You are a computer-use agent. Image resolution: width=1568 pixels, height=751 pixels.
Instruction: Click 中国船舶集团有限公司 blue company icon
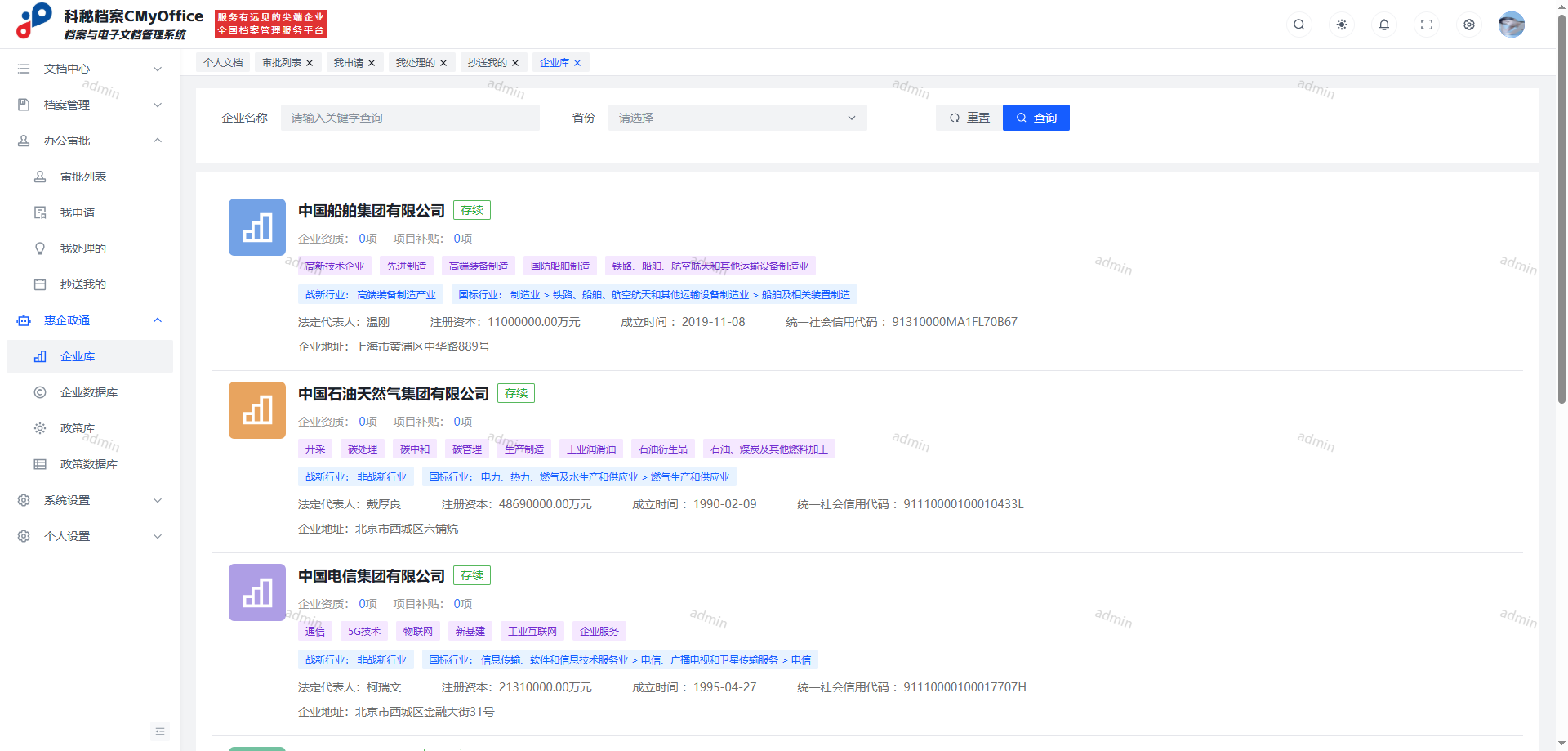point(257,227)
